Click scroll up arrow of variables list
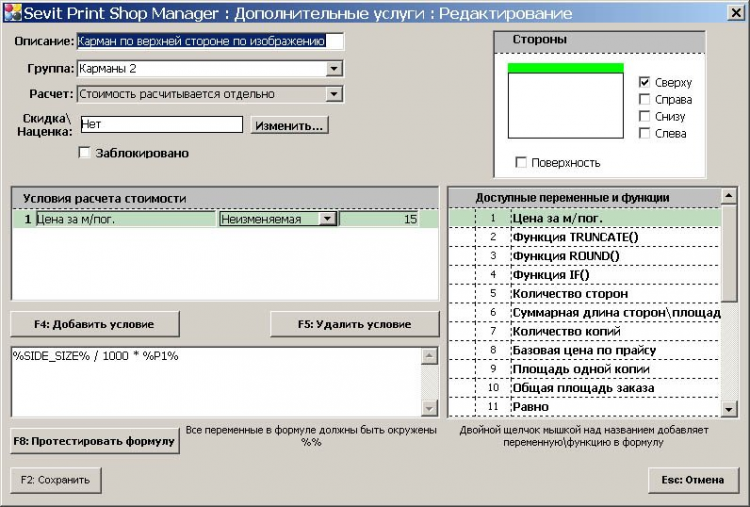The height and width of the screenshot is (507, 750). [728, 195]
